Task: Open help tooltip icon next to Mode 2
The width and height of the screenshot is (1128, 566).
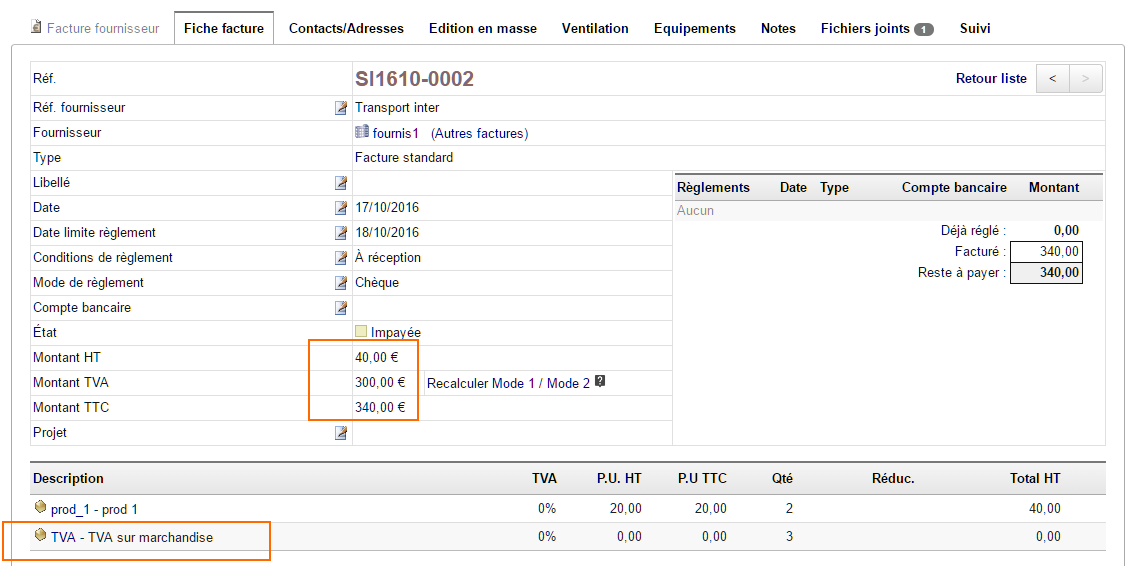Action: pos(600,381)
